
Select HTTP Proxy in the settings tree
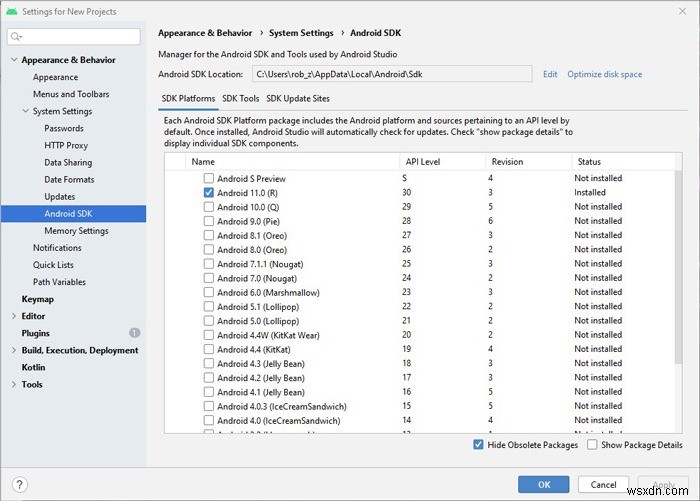(x=66, y=145)
